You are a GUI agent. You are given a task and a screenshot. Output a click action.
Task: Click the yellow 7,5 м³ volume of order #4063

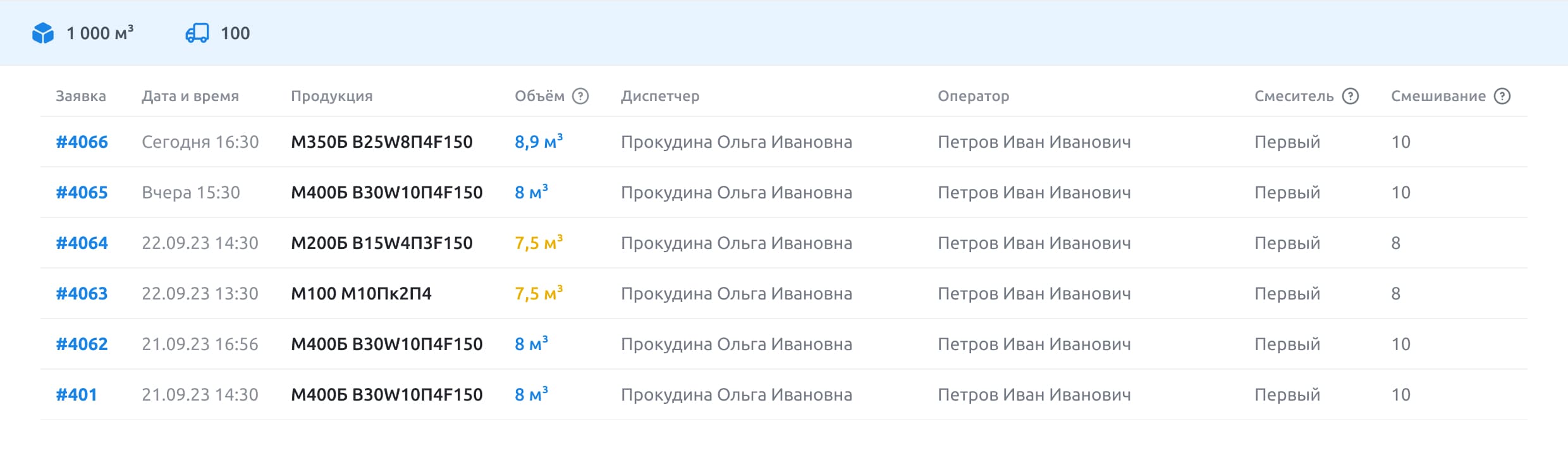point(537,293)
